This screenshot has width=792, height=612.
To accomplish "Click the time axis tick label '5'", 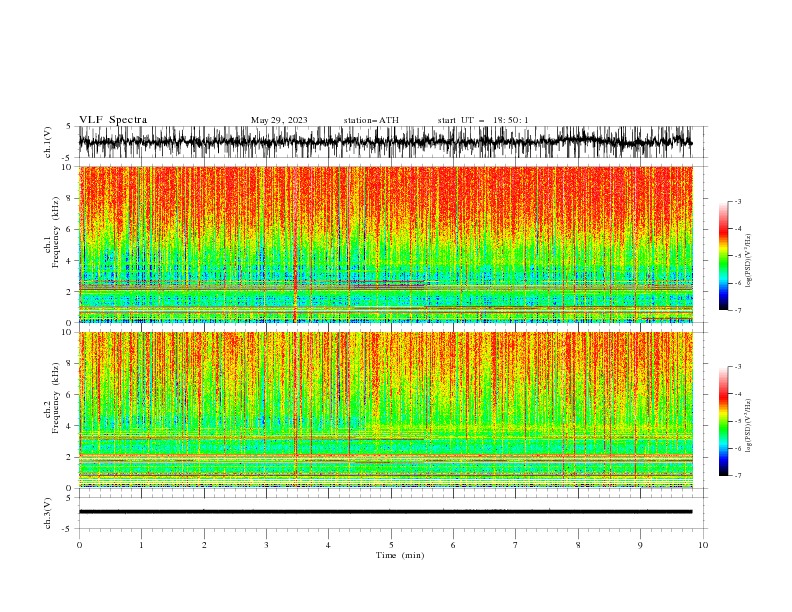I will pyautogui.click(x=391, y=545).
